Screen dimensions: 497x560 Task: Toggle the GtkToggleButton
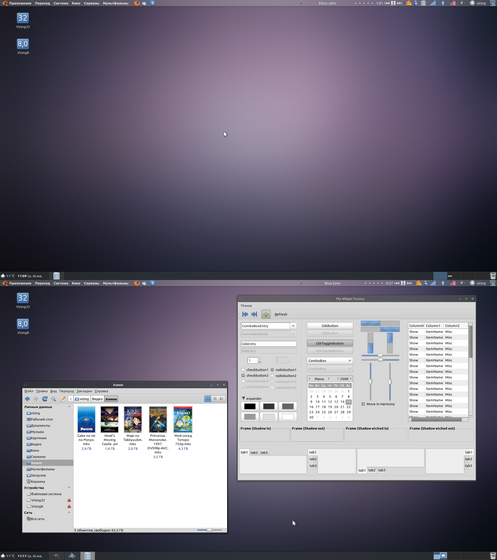(x=330, y=343)
